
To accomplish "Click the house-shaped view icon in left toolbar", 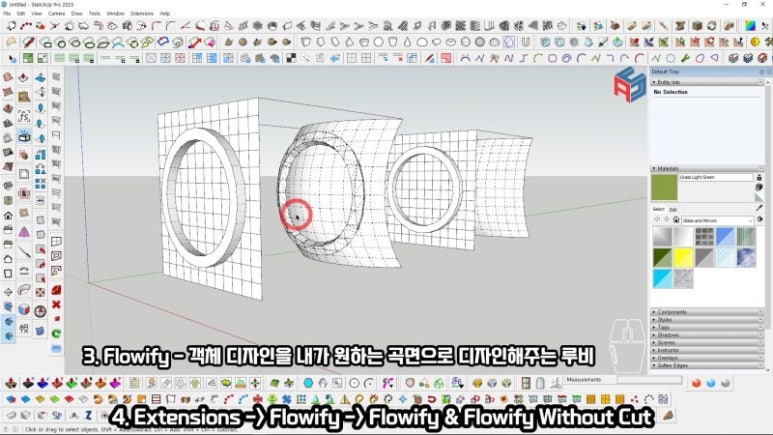I will point(8,216).
